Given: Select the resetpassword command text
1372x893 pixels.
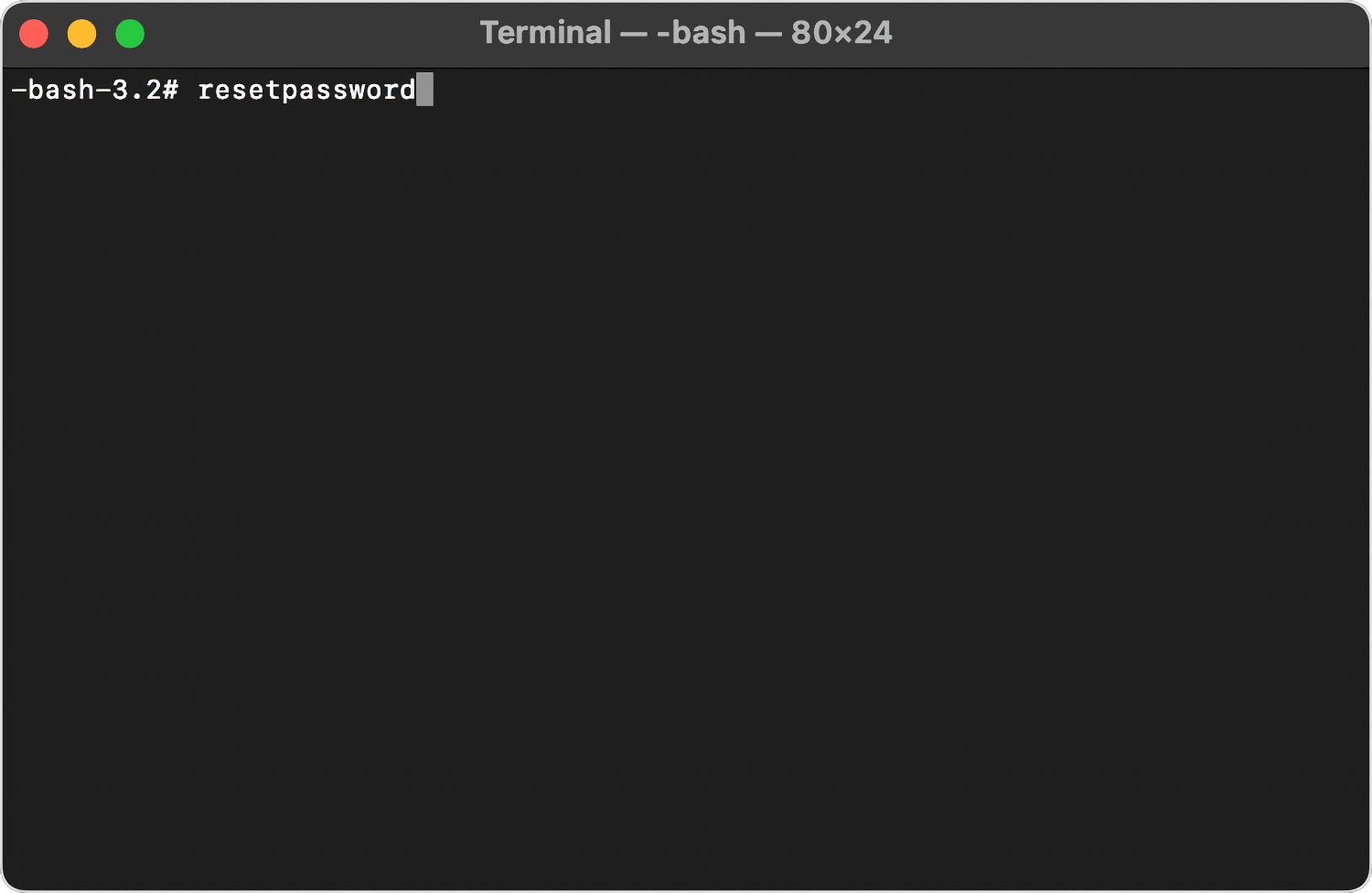Looking at the screenshot, I should click(306, 89).
